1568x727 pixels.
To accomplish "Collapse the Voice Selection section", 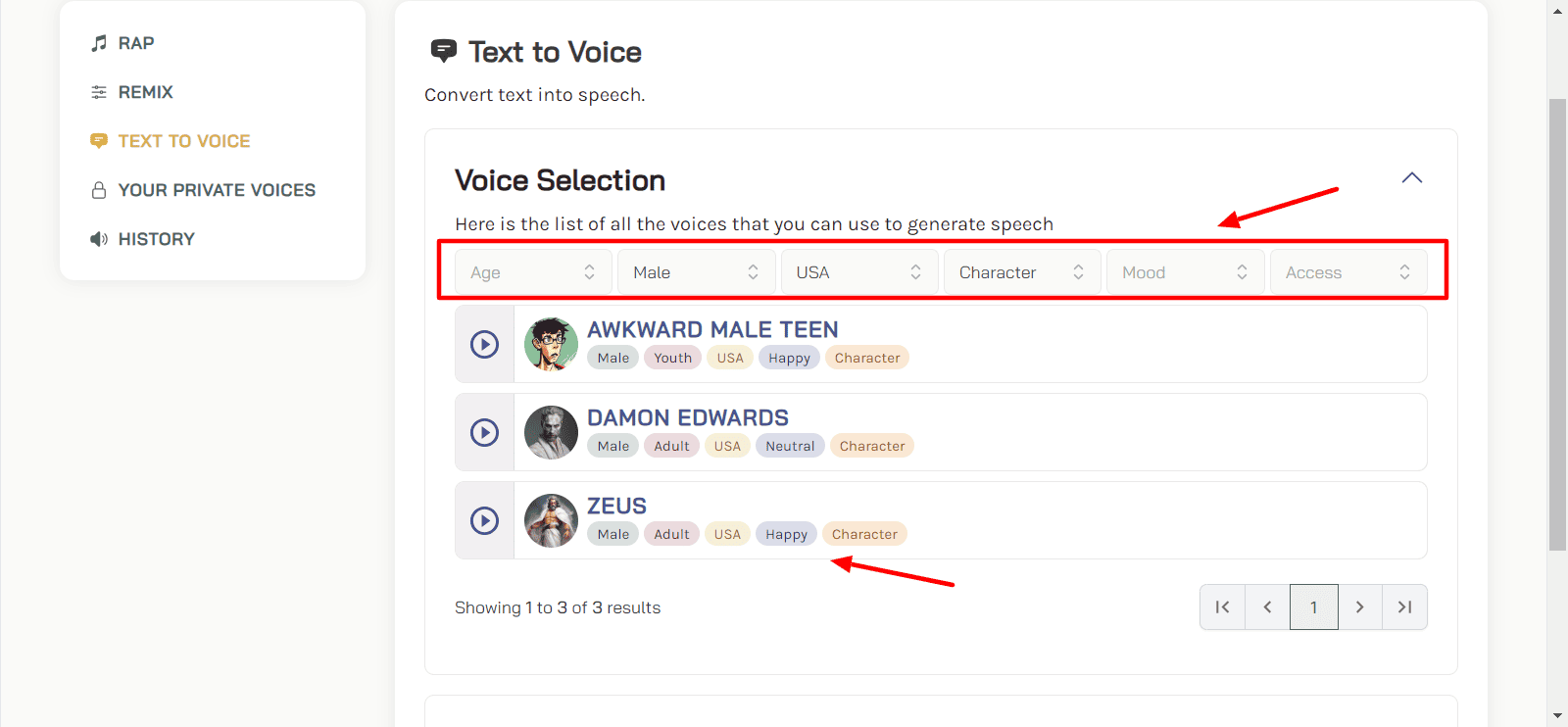I will (1411, 178).
